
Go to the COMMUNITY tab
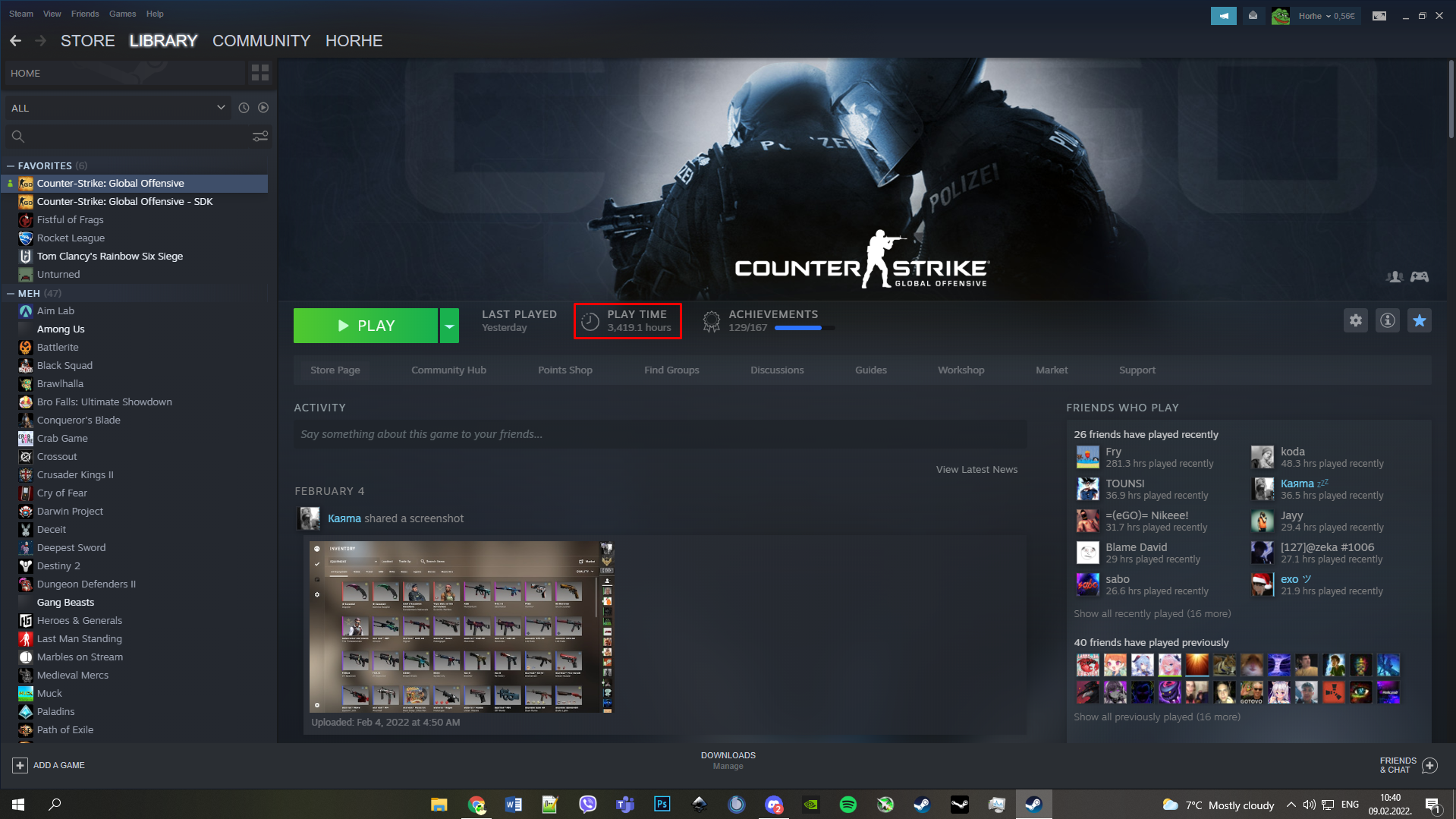[261, 41]
